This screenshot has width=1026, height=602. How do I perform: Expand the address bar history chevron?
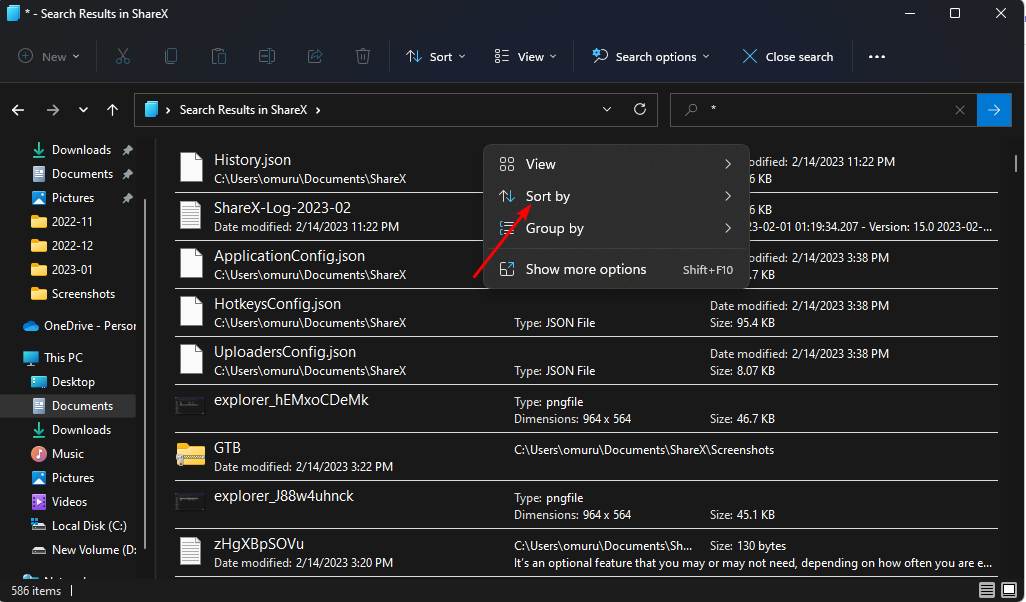(607, 110)
